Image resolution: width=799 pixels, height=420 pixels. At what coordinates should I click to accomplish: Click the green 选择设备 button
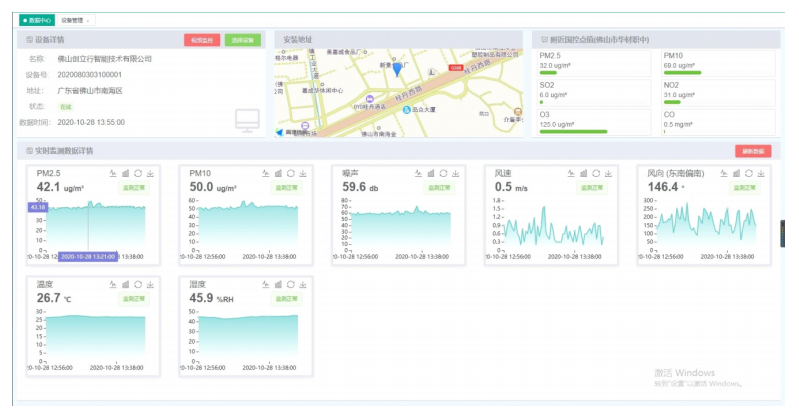[x=240, y=40]
